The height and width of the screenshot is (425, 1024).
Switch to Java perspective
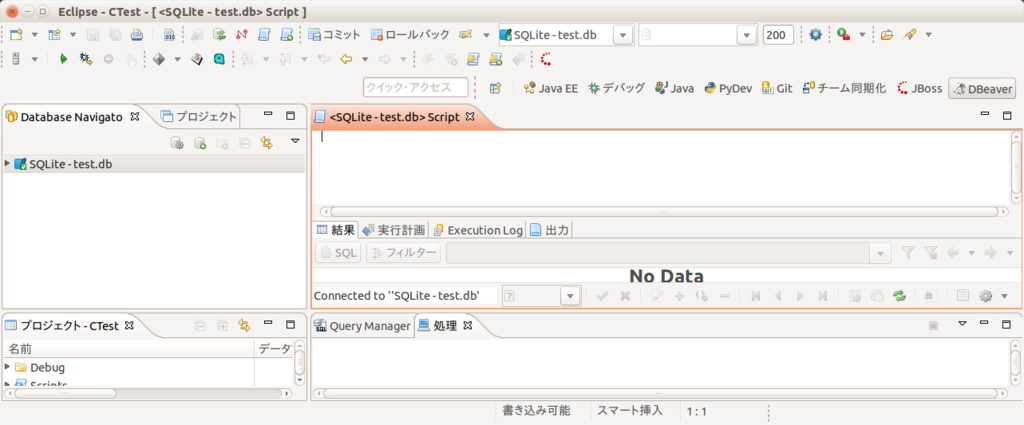(674, 88)
